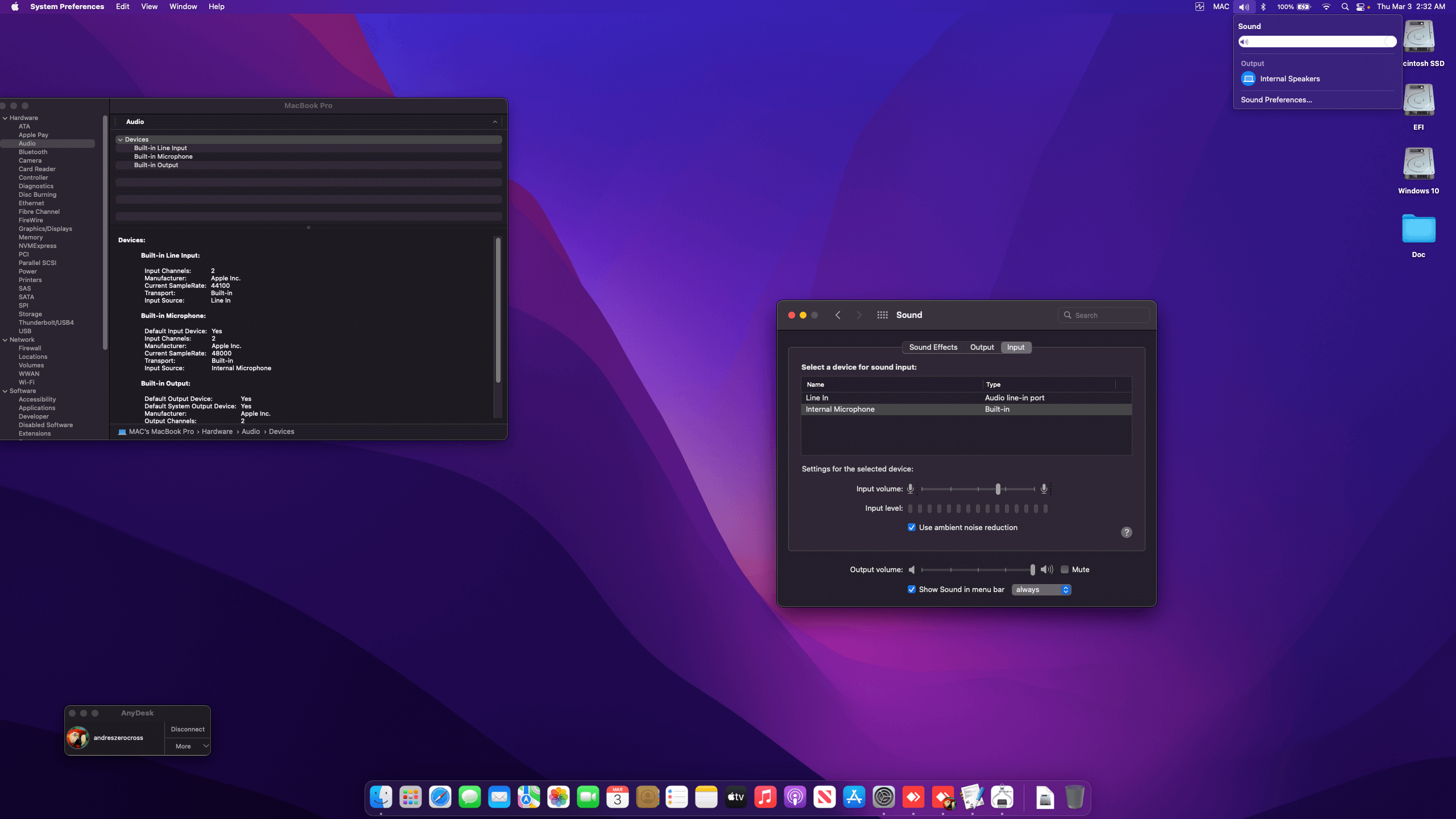The width and height of the screenshot is (1456, 819).
Task: Open Podcasts from the Dock
Action: pos(795,797)
